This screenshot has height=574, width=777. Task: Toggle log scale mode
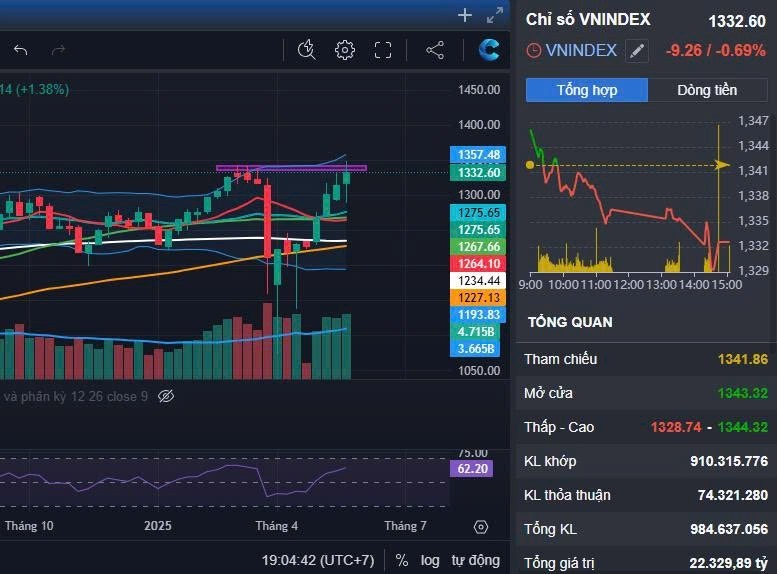[x=430, y=561]
